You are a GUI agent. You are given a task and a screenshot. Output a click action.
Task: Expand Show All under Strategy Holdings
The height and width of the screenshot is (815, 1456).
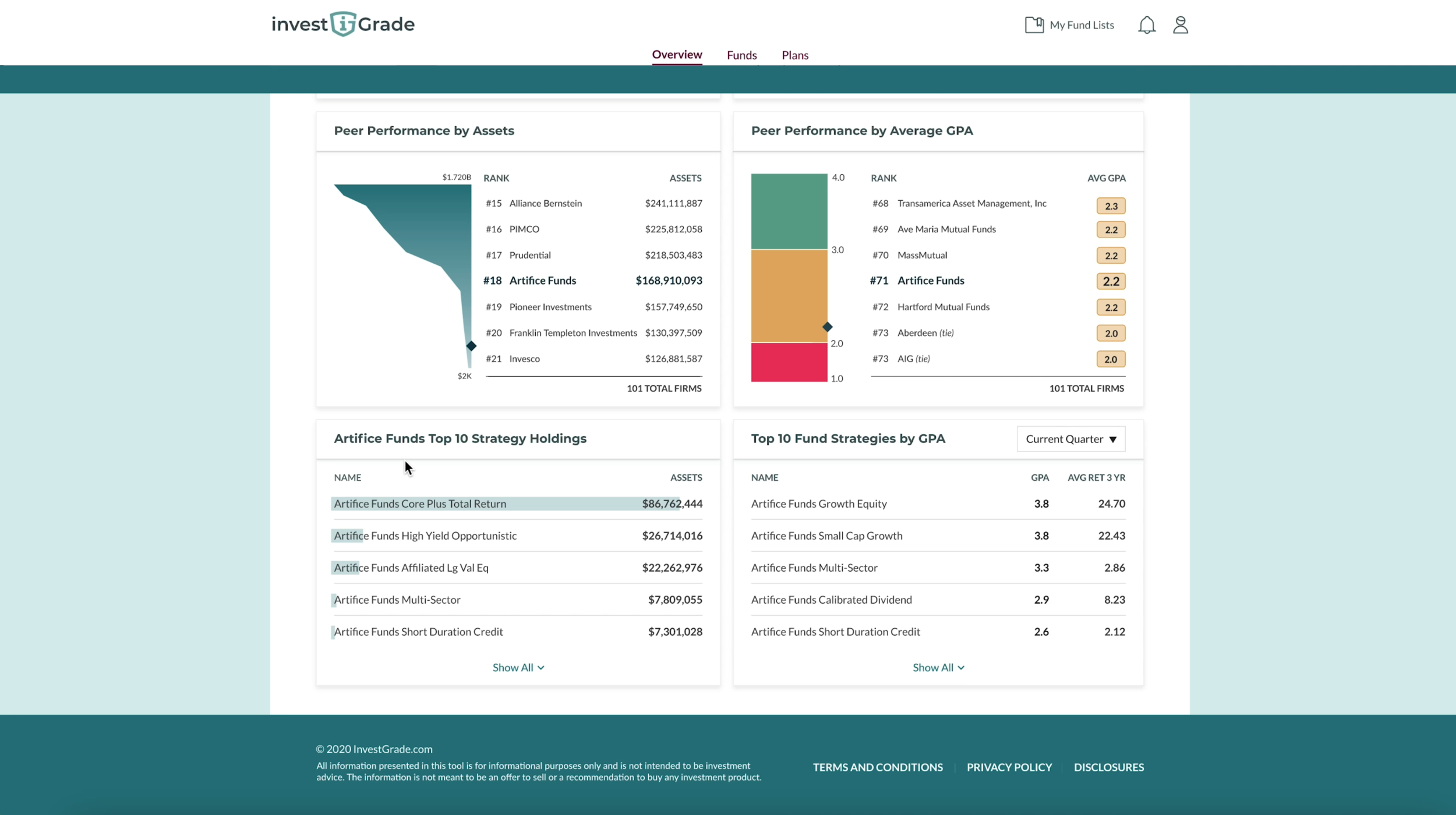pyautogui.click(x=518, y=668)
